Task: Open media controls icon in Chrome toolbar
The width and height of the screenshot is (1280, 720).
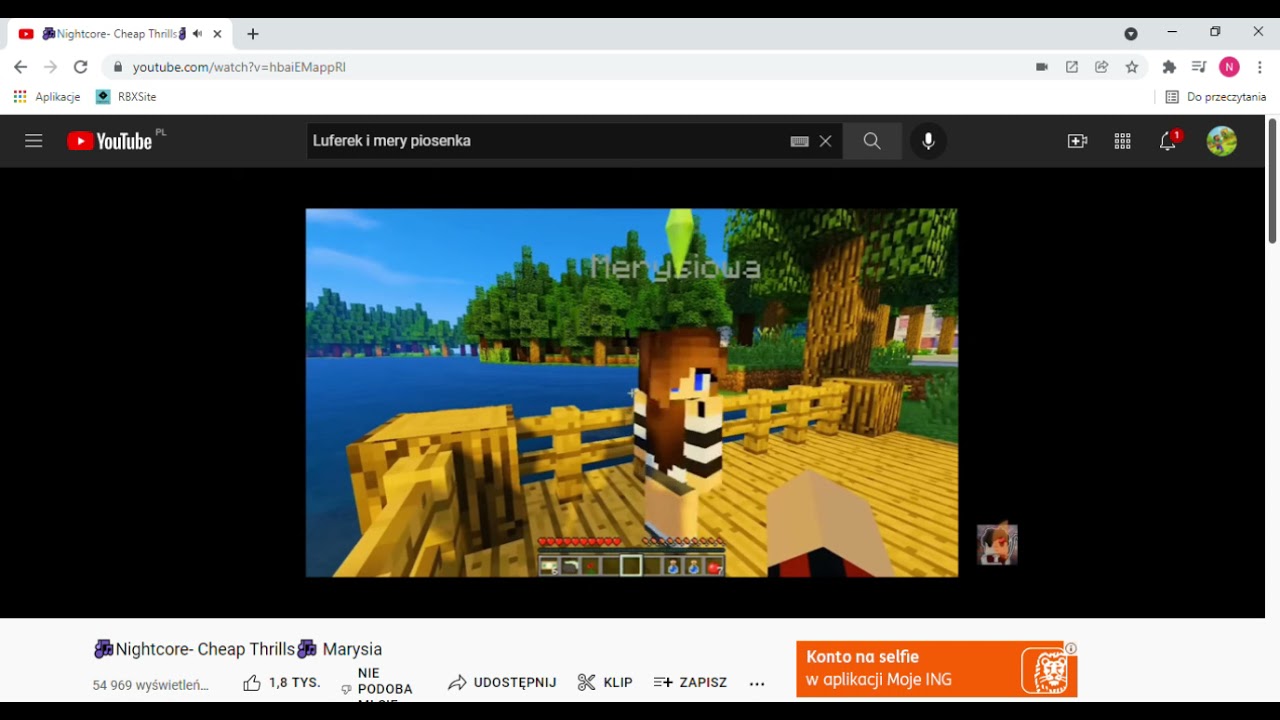Action: (x=1199, y=67)
